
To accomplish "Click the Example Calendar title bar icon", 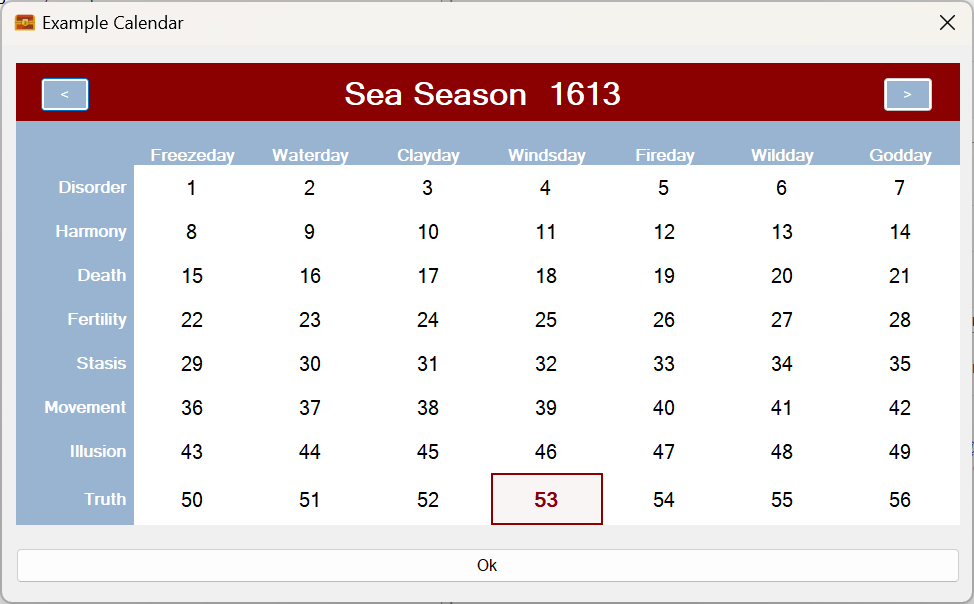I will click(x=25, y=23).
